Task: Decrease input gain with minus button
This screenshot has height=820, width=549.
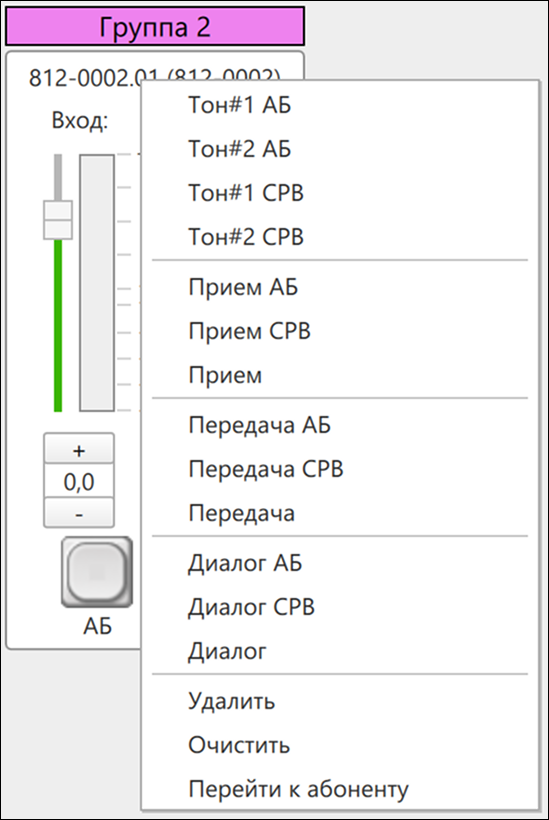Action: pyautogui.click(x=79, y=513)
